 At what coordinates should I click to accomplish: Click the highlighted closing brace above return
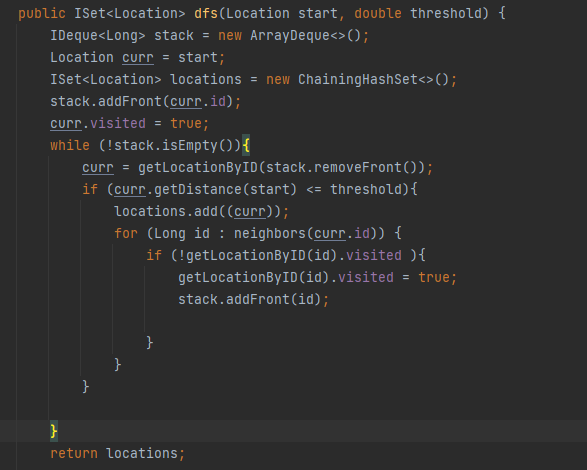point(54,431)
